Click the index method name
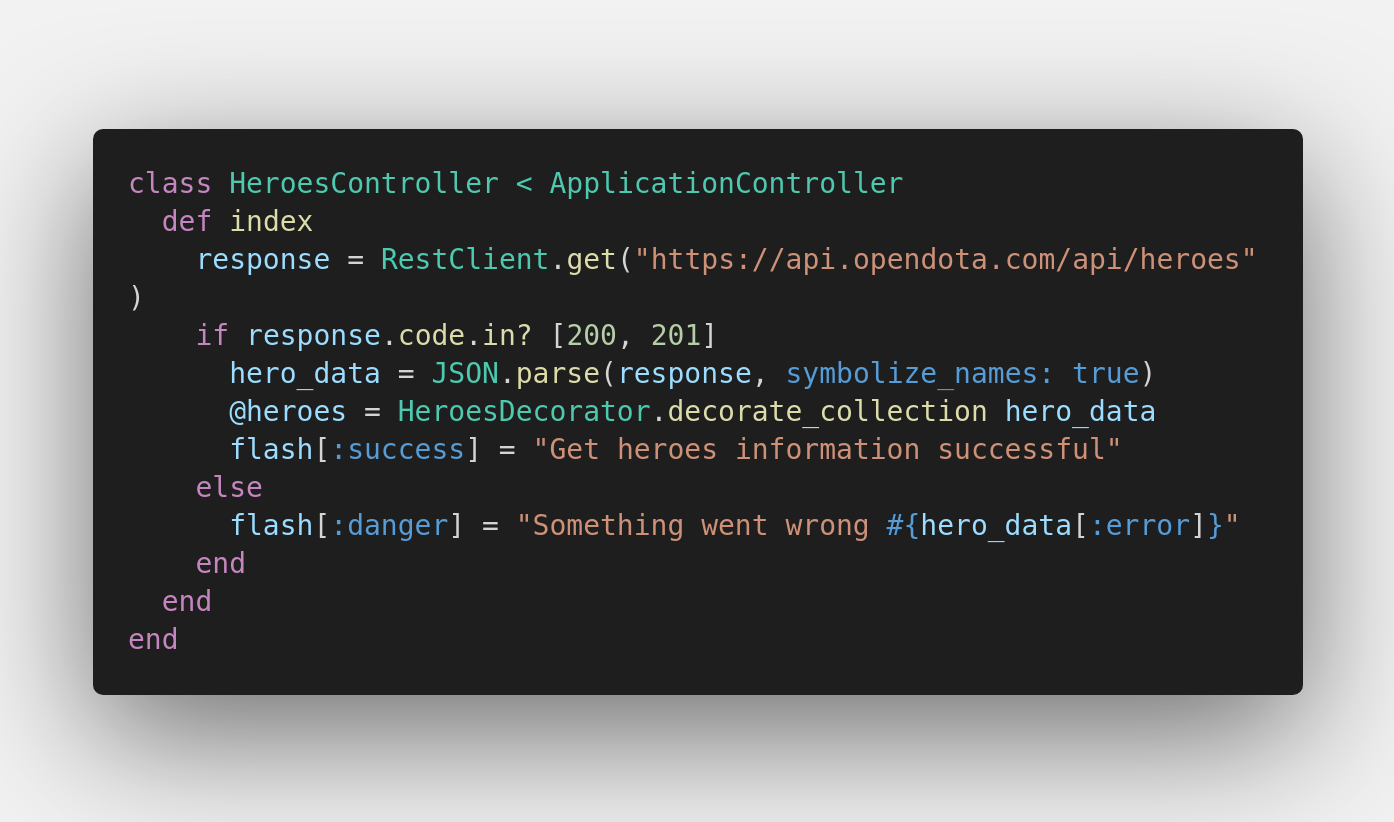The image size is (1394, 822). coord(271,222)
